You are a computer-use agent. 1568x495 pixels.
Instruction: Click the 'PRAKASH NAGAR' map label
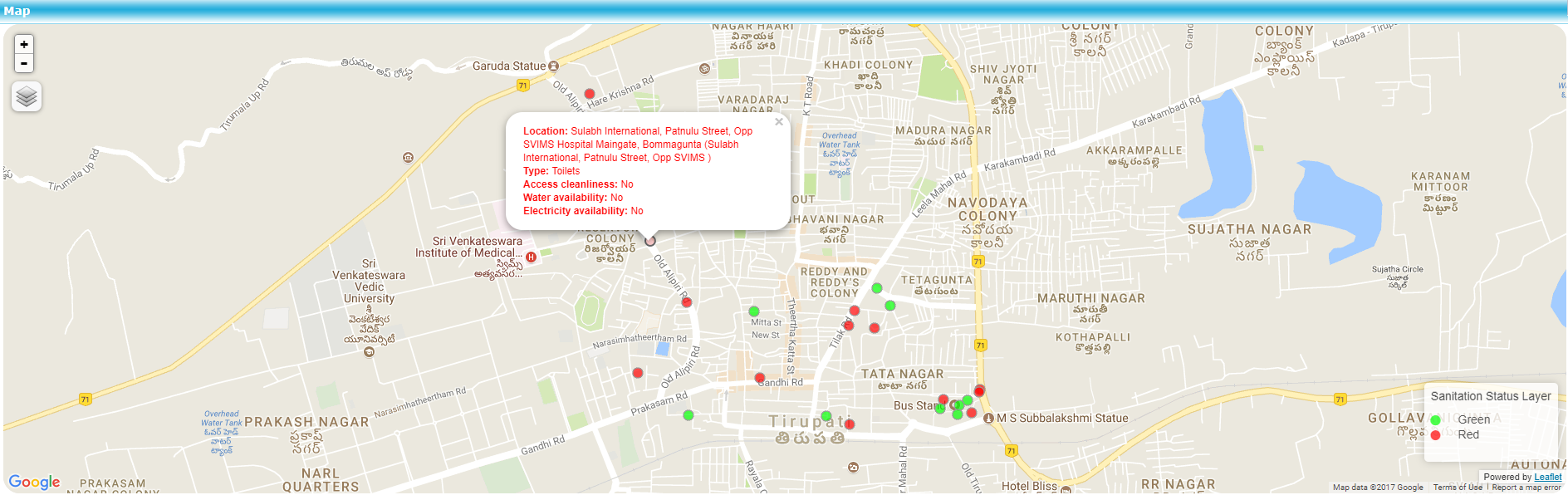[x=306, y=422]
